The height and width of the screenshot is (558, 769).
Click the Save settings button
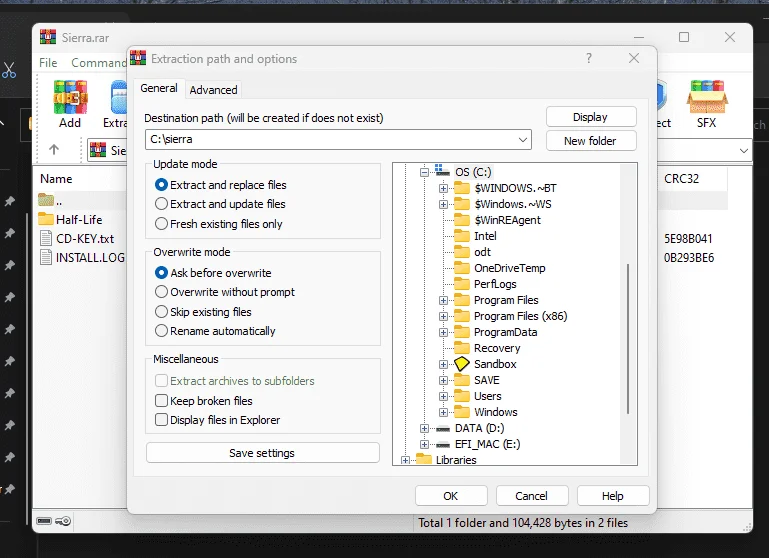pos(262,453)
